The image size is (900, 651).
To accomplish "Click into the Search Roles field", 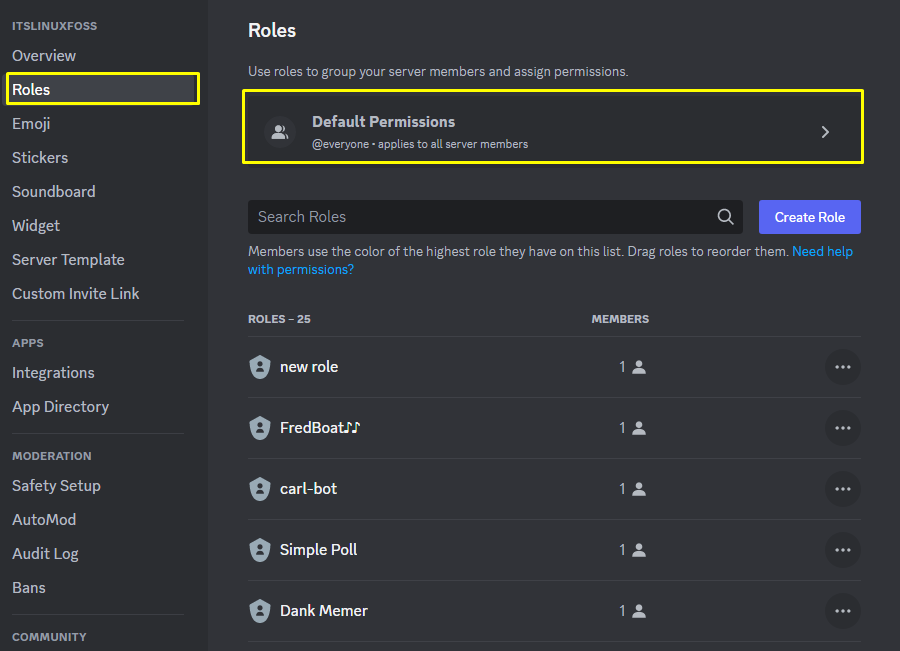I will tap(495, 216).
